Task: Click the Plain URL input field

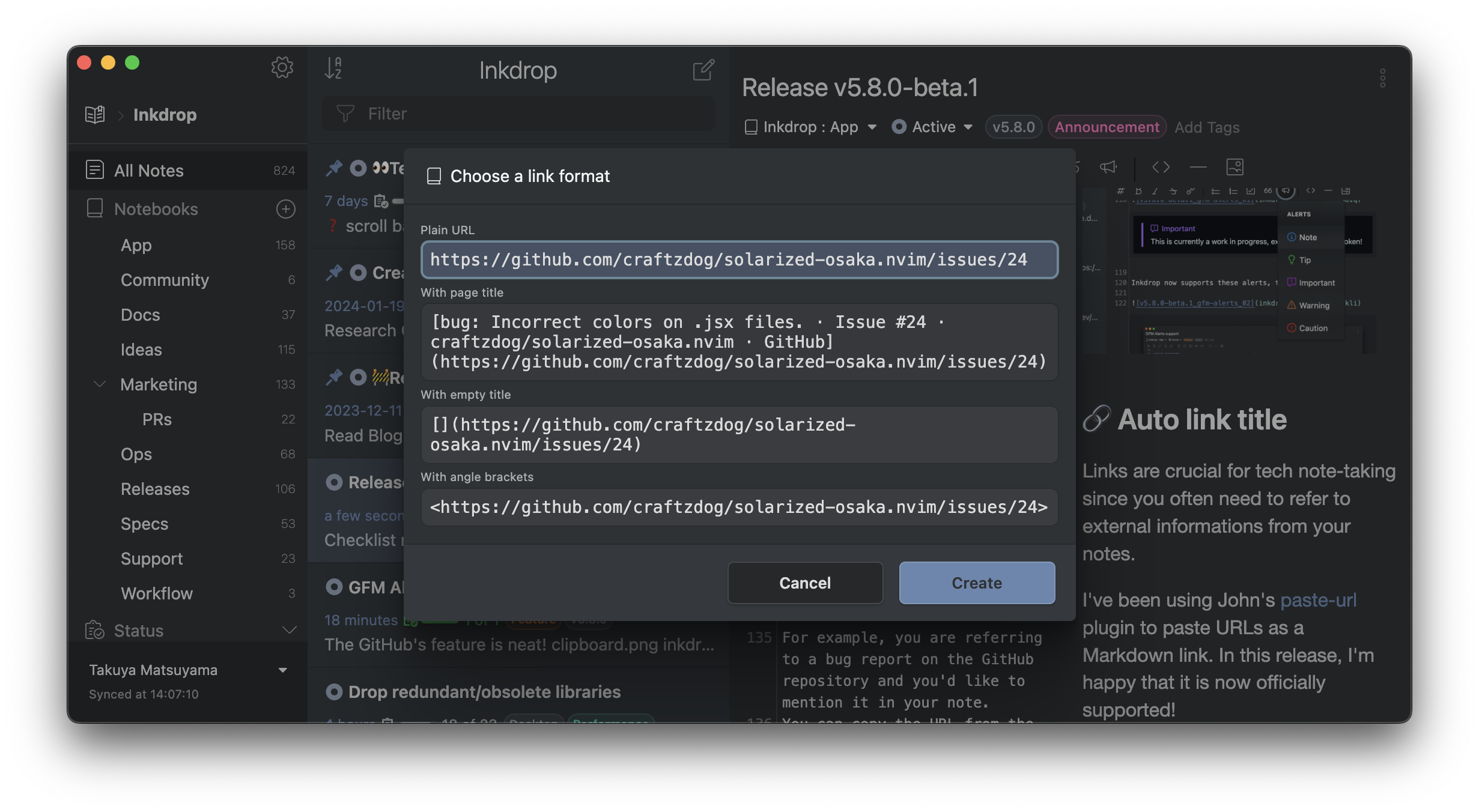Action: click(739, 259)
